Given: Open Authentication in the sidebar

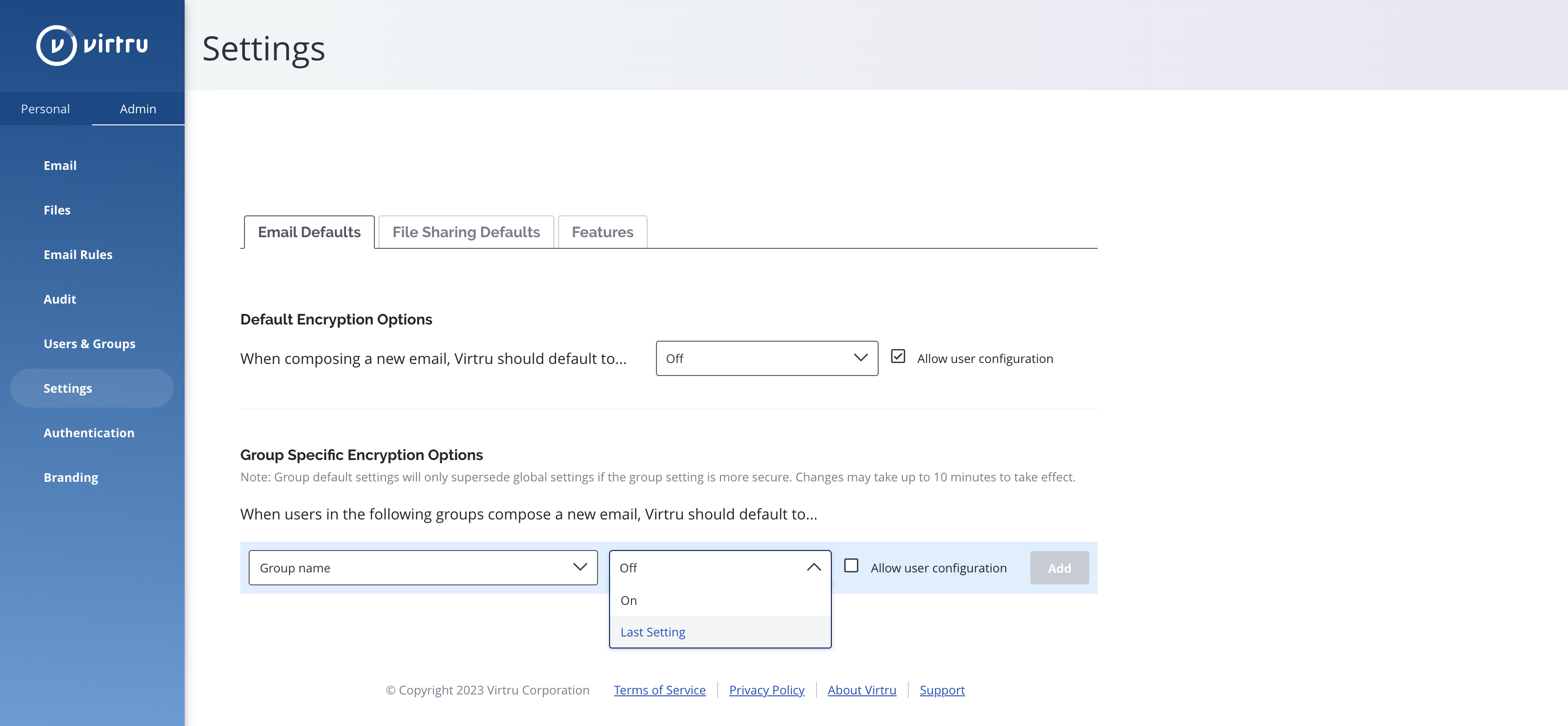Looking at the screenshot, I should (x=89, y=433).
